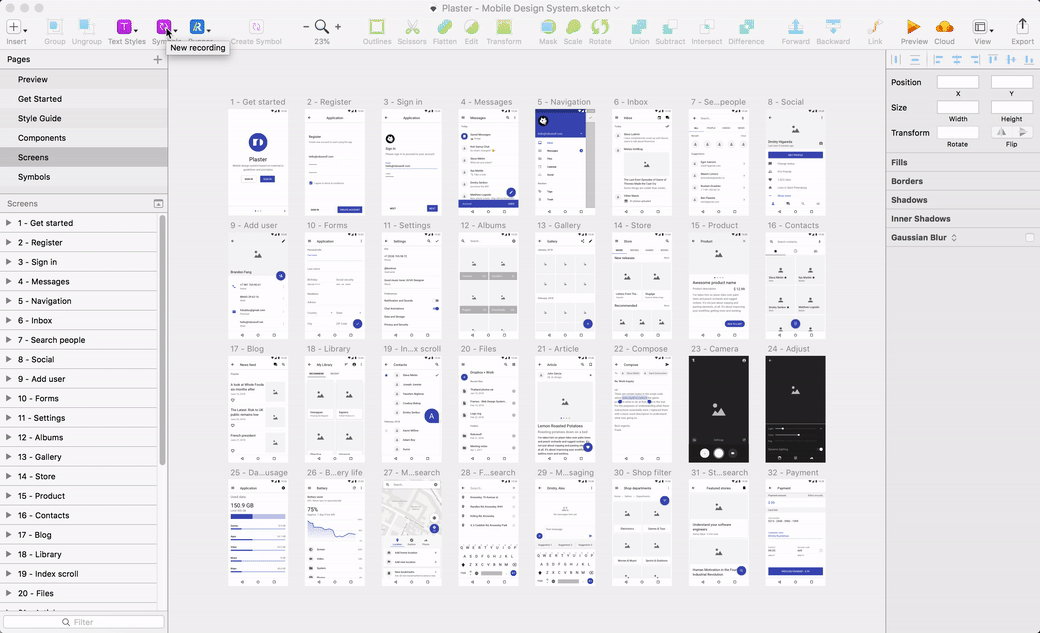
Task: Expand the 5 - Navigation artboard
Action: [x=9, y=301]
